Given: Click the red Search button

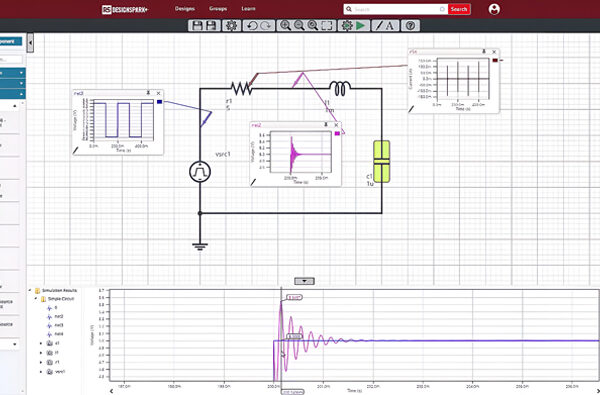Looking at the screenshot, I should tap(459, 9).
